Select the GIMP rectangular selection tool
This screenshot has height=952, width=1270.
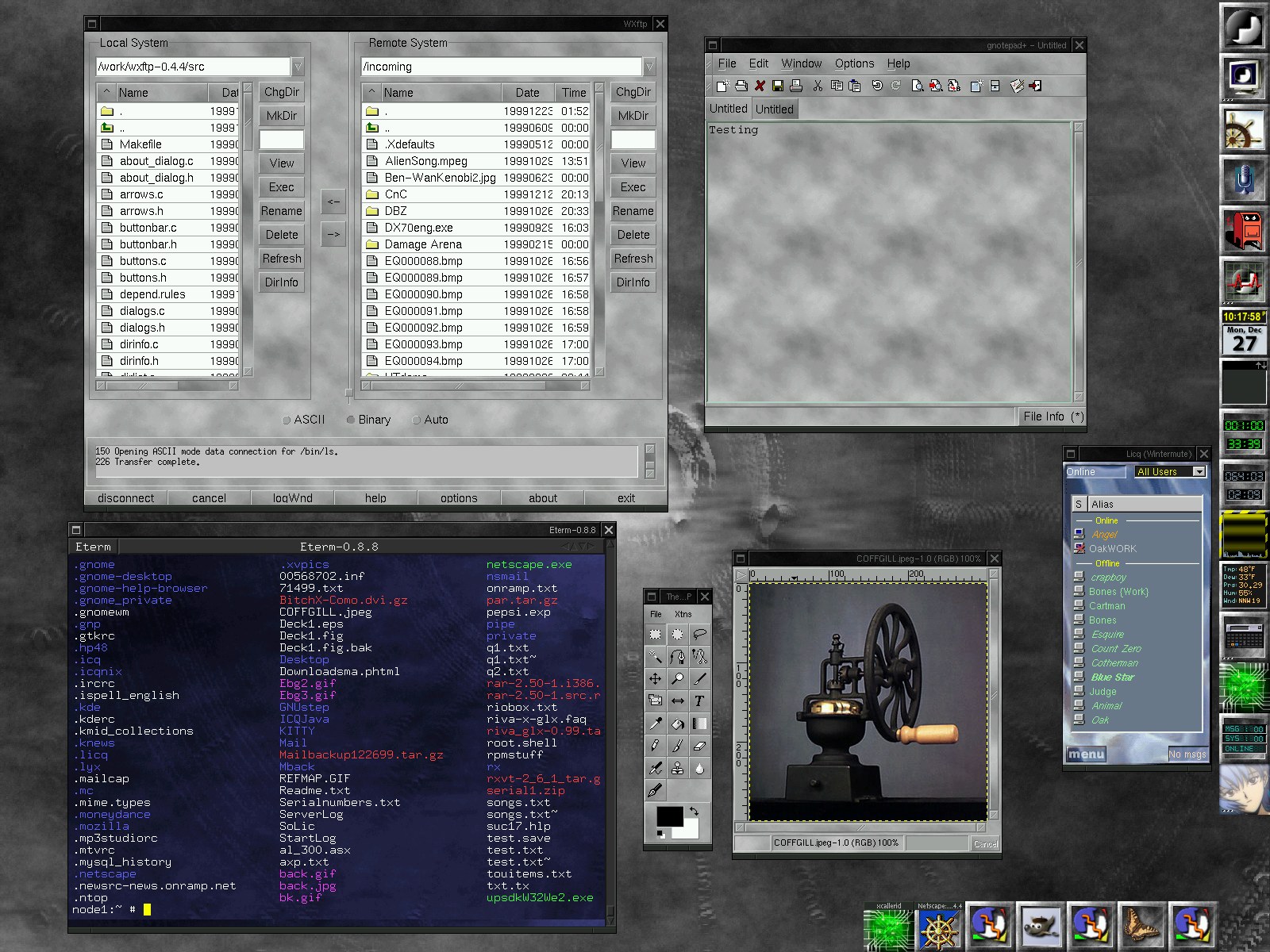655,635
